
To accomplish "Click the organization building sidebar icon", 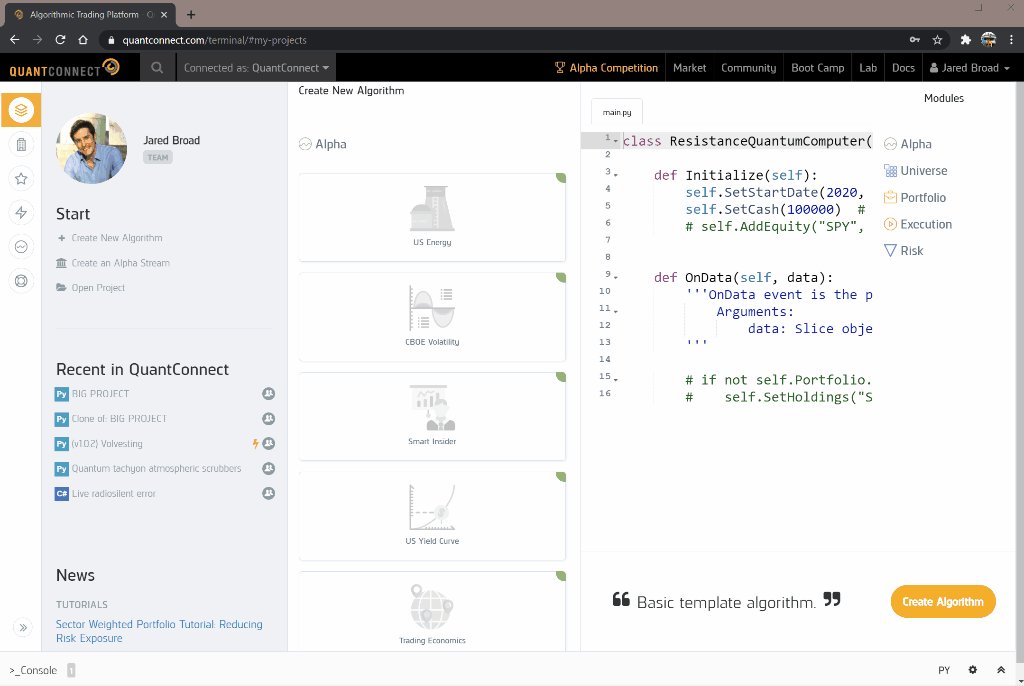I will click(21, 144).
